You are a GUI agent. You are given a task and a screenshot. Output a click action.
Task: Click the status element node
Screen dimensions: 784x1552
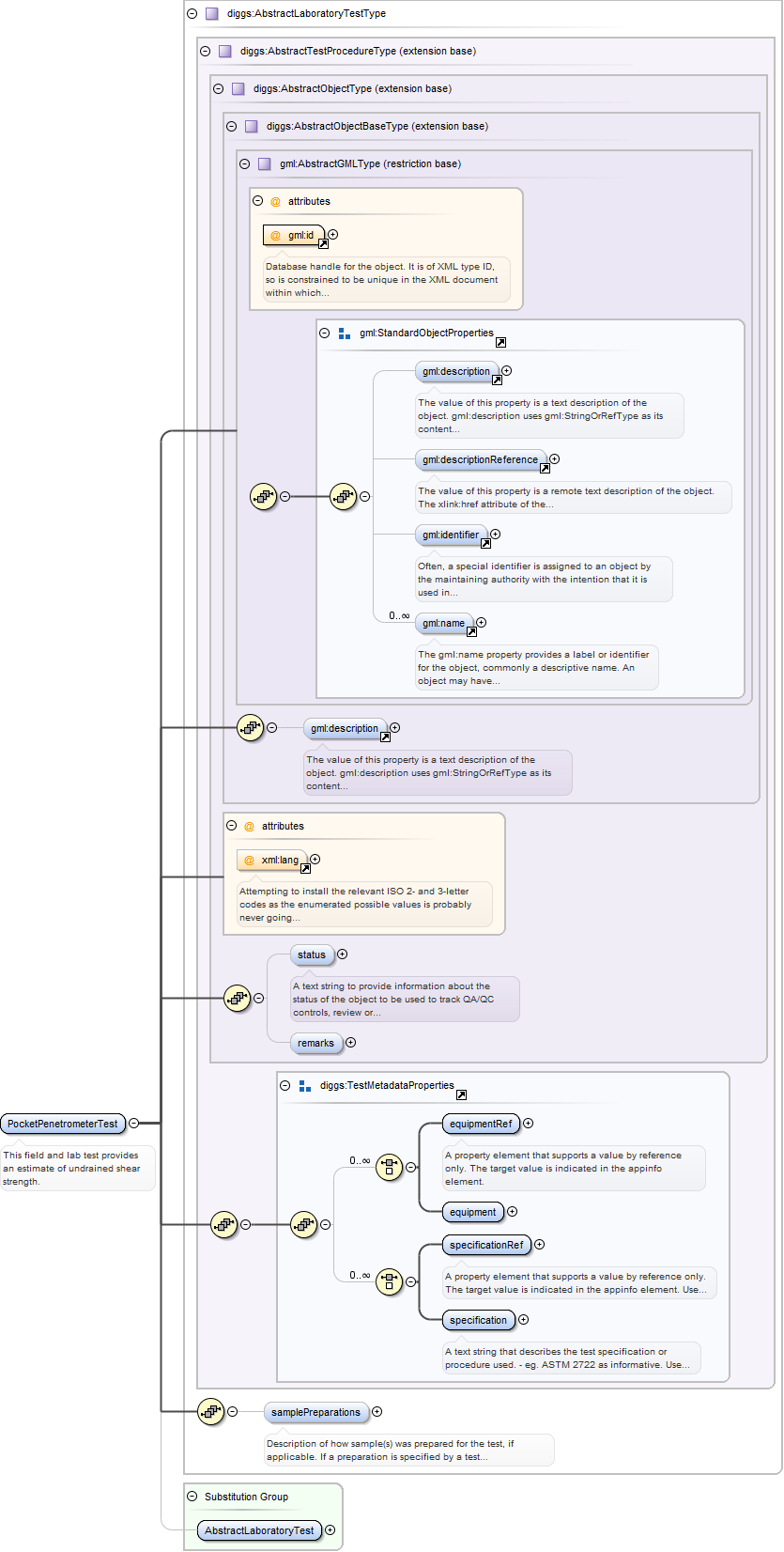(312, 955)
